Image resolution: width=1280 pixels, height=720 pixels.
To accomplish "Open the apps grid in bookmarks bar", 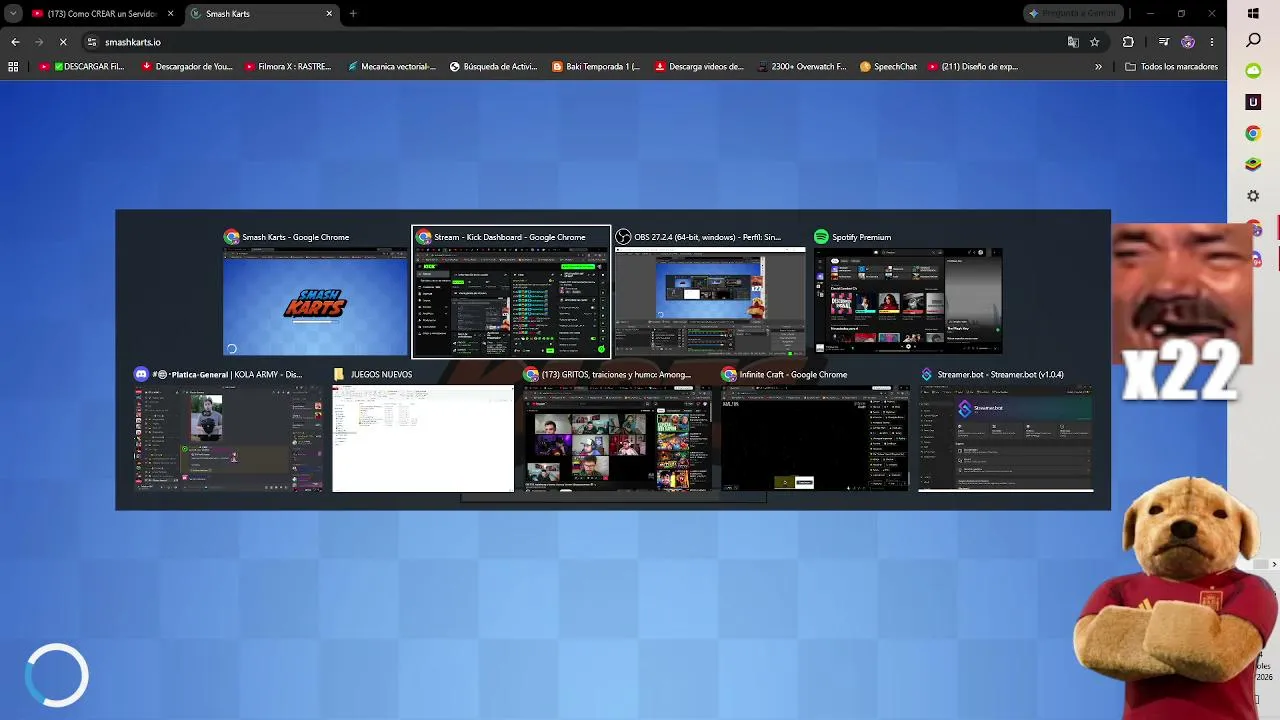I will (x=13, y=67).
